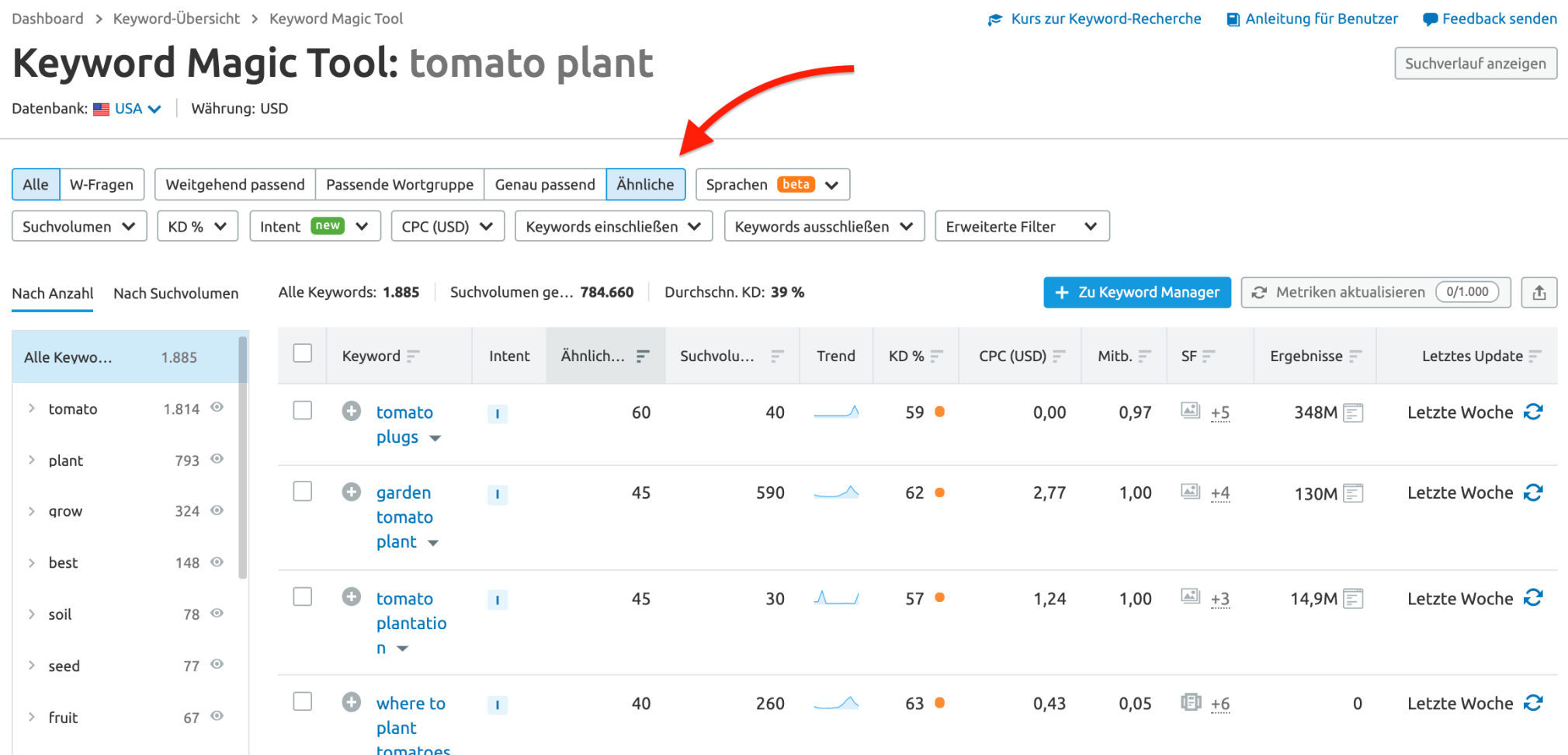Open the Suchvolumen filter dropdown
The height and width of the screenshot is (755, 1568).
pyautogui.click(x=79, y=226)
